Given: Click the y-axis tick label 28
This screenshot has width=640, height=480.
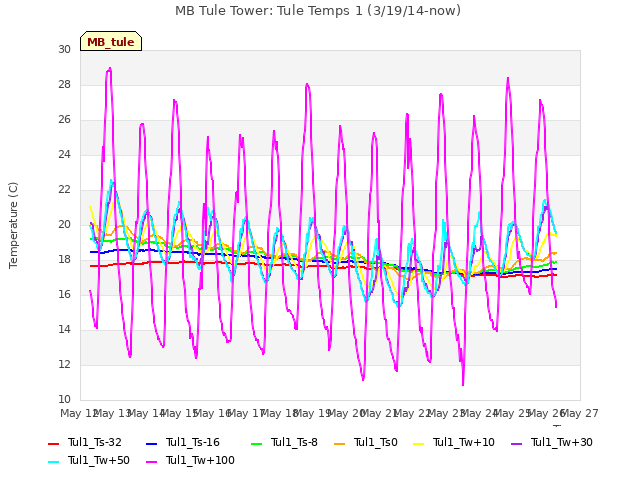Looking at the screenshot, I should pos(64,84).
